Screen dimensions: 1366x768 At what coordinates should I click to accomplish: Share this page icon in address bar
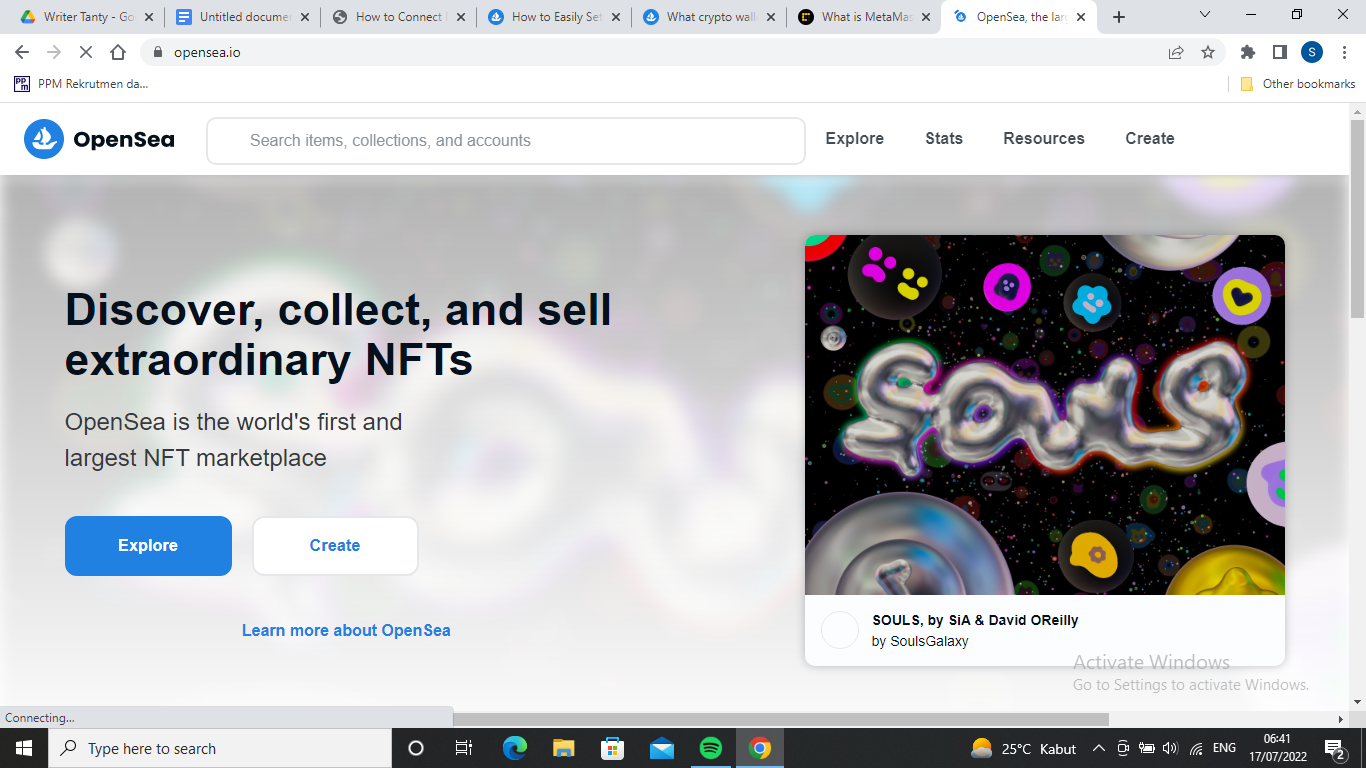click(x=1176, y=52)
